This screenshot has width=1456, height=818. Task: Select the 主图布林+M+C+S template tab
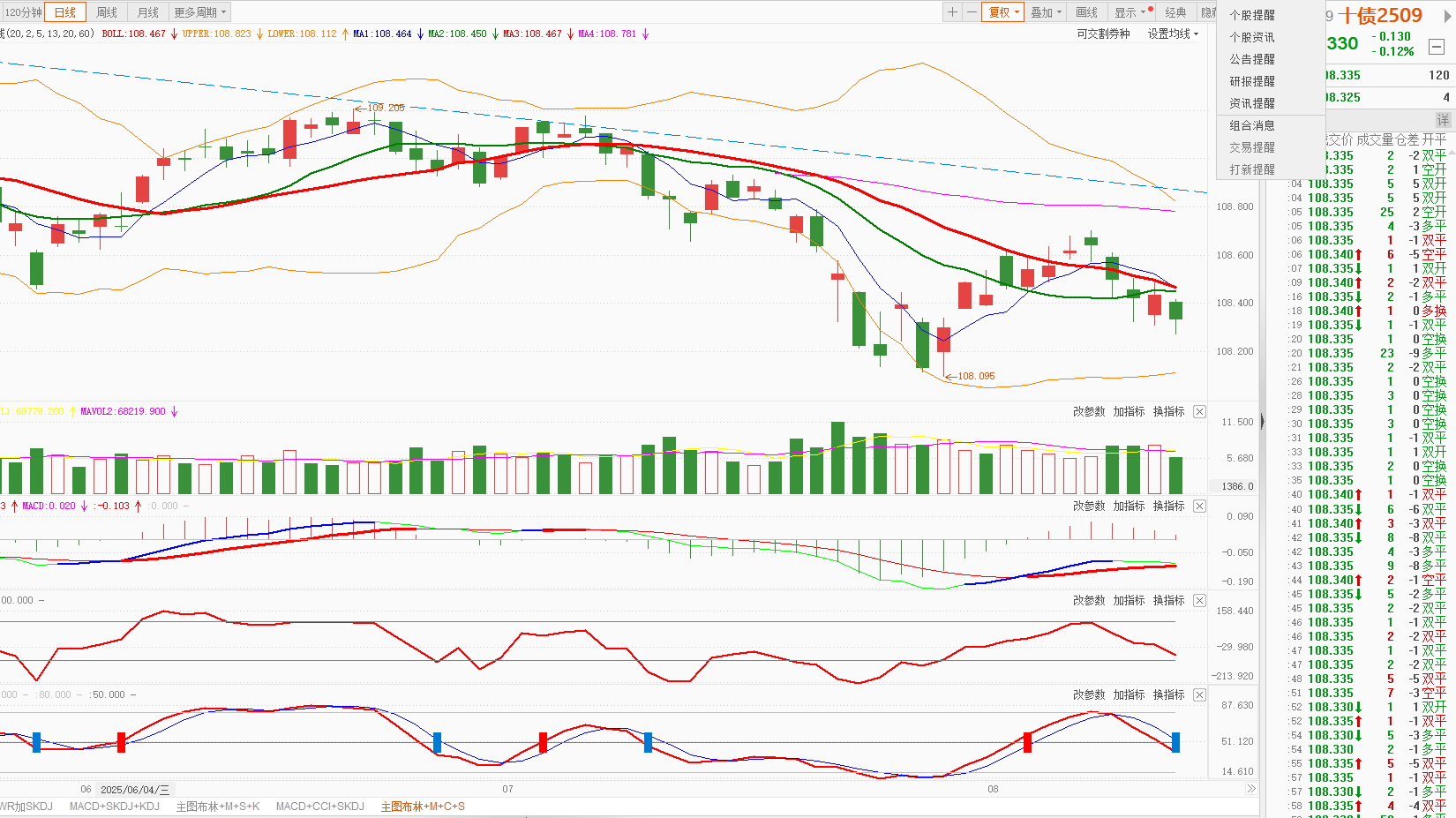[x=423, y=807]
